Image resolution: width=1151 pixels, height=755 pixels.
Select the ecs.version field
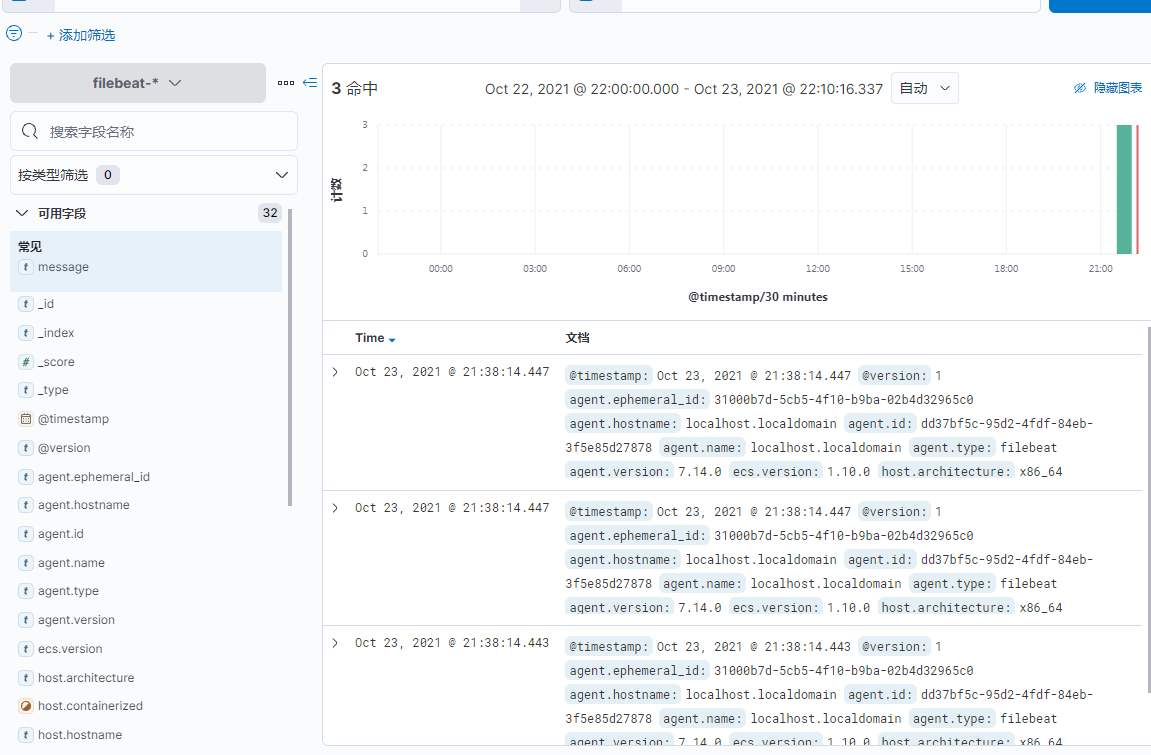[x=70, y=649]
